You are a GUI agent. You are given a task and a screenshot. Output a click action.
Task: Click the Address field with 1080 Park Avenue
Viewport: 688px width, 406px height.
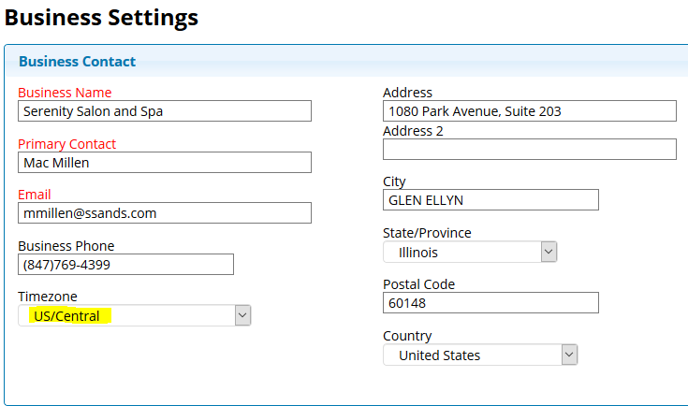click(530, 111)
